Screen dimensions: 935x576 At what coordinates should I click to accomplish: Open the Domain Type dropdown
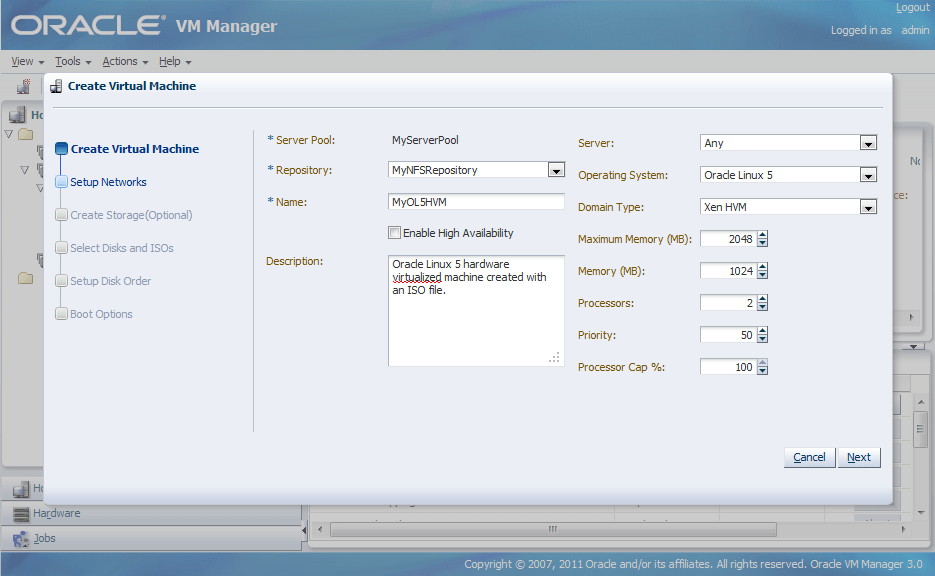pyautogui.click(x=868, y=207)
